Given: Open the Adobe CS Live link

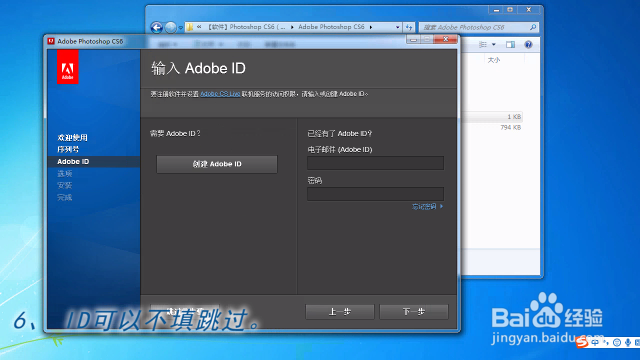Looking at the screenshot, I should pyautogui.click(x=220, y=94).
